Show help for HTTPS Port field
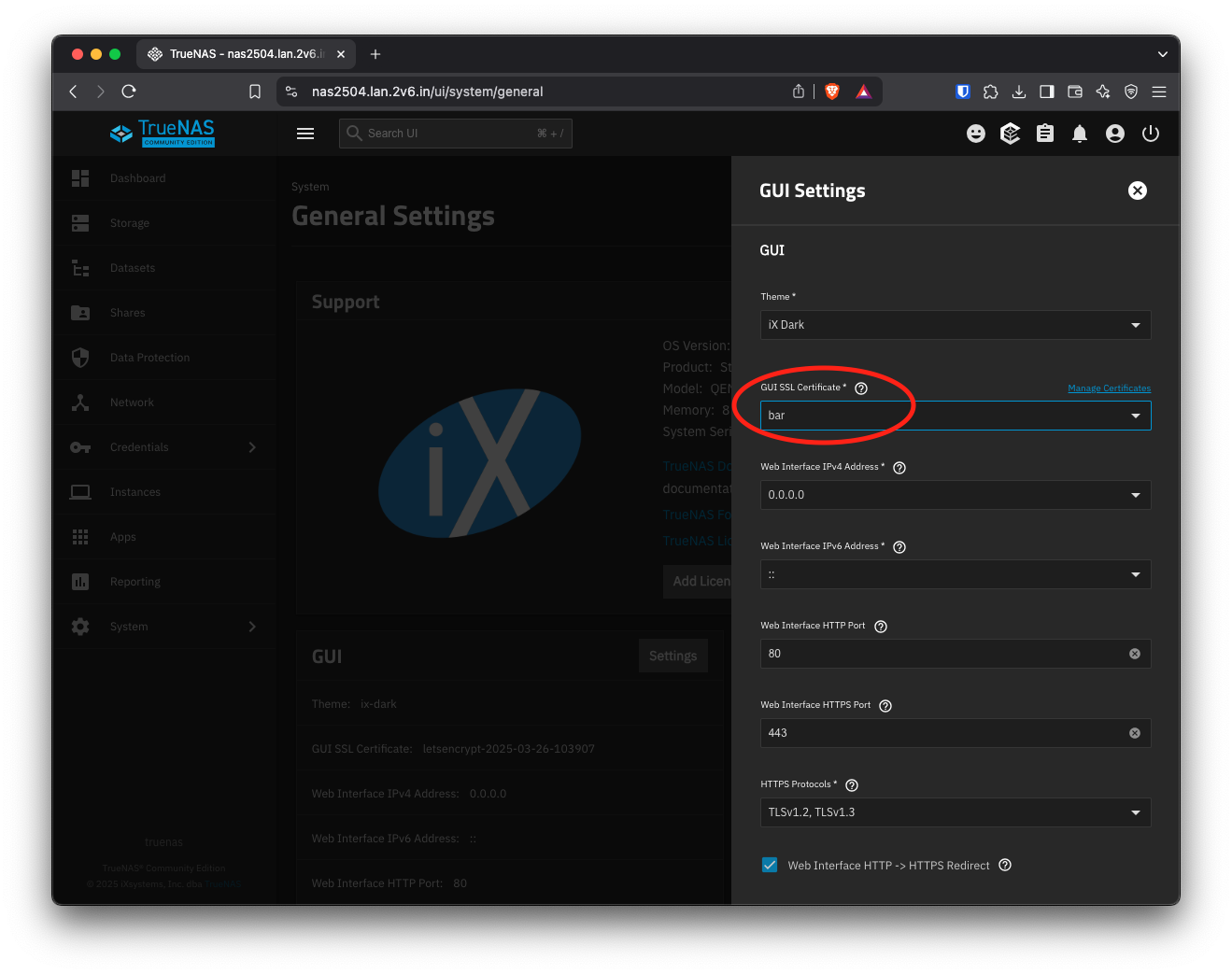Screen dimensions: 1232x974 click(885, 706)
